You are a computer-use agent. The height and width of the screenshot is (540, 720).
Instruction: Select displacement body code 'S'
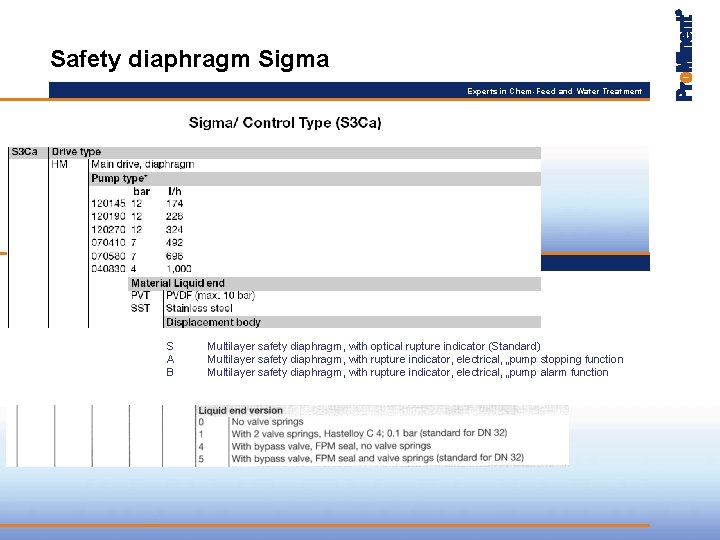pos(170,346)
